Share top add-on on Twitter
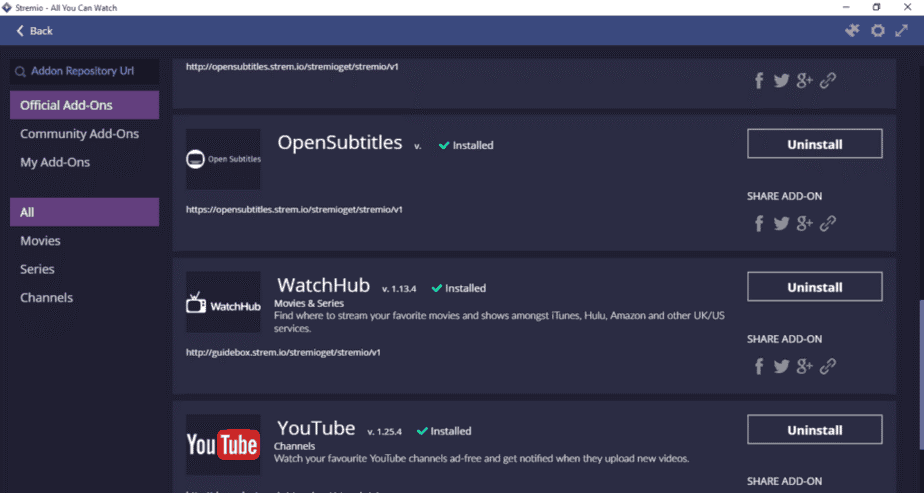924x493 pixels. click(781, 81)
